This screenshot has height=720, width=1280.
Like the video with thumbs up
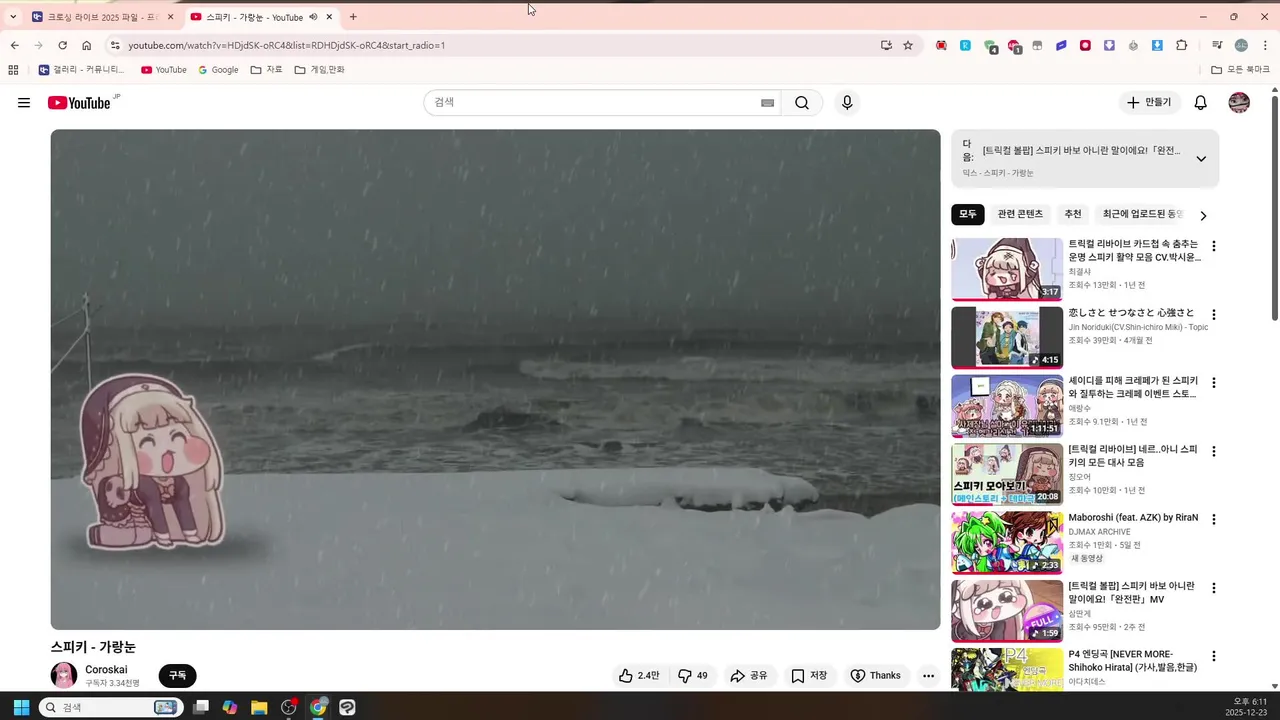639,676
